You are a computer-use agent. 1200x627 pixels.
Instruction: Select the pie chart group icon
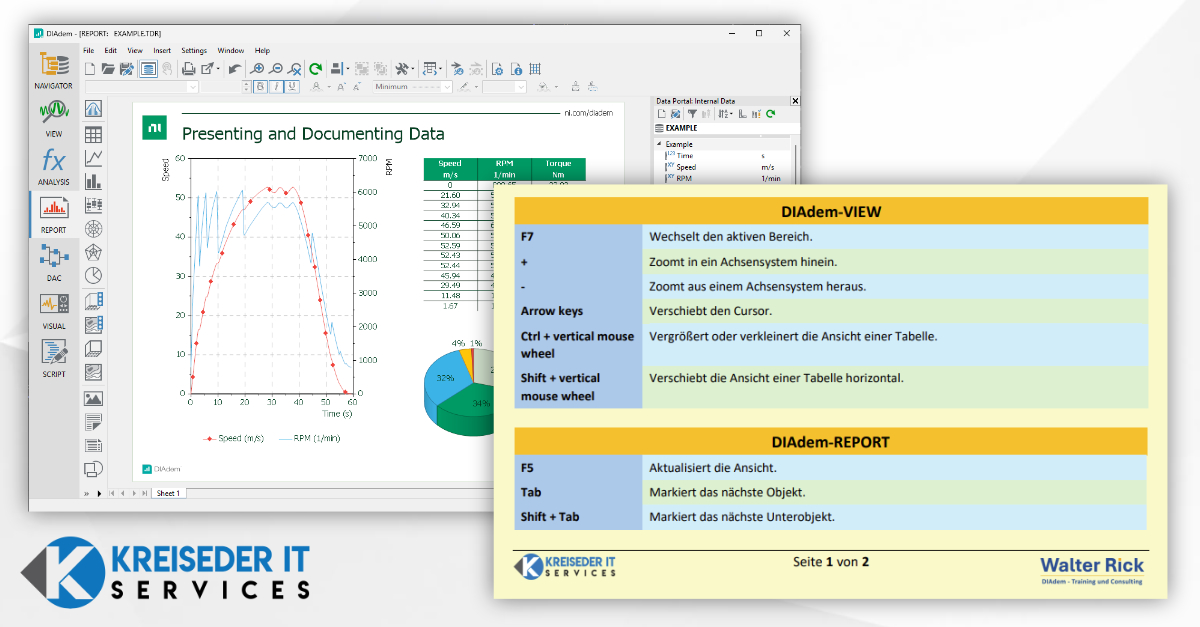(x=93, y=275)
